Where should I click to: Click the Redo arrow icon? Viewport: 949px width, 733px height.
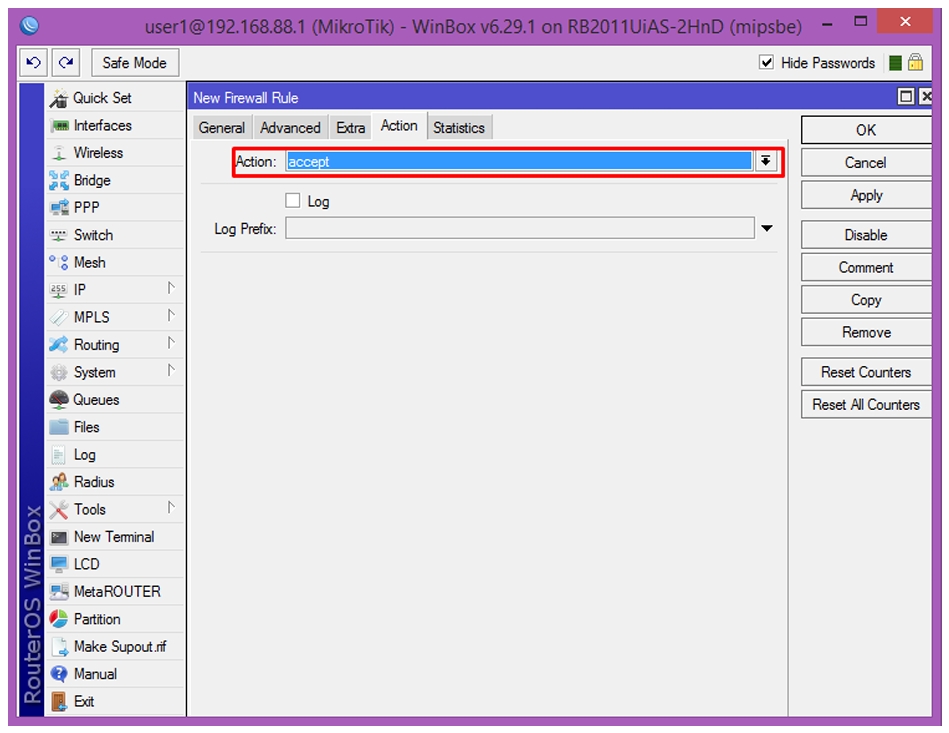click(66, 62)
